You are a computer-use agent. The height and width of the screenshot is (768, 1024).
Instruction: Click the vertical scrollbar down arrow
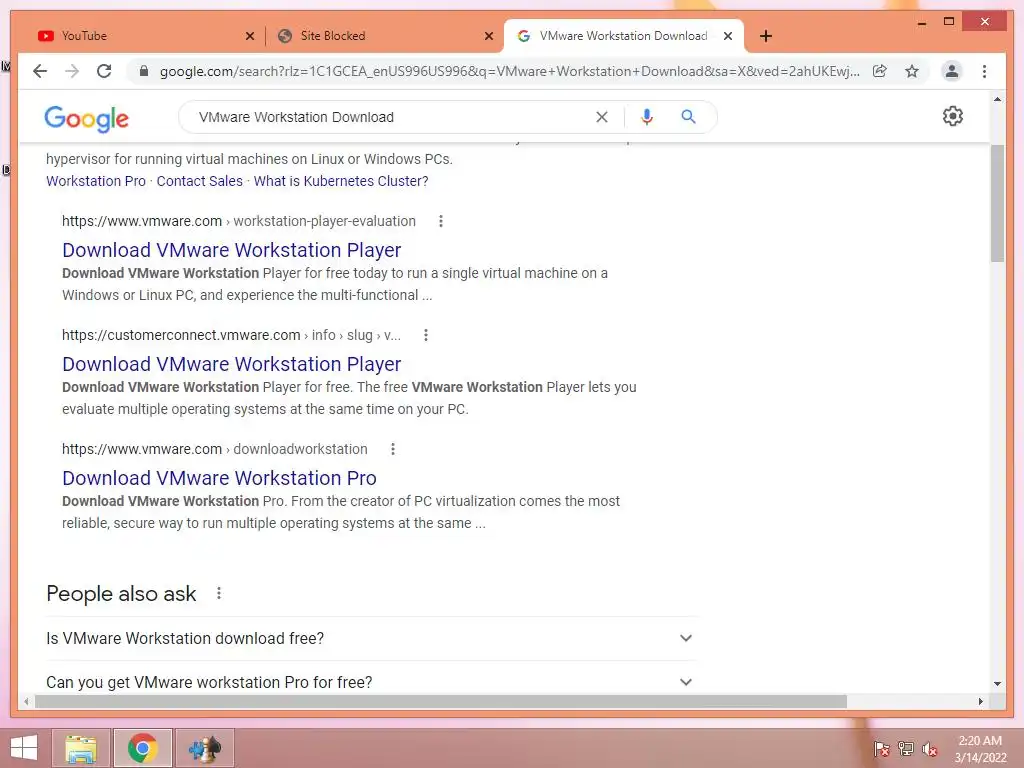997,684
